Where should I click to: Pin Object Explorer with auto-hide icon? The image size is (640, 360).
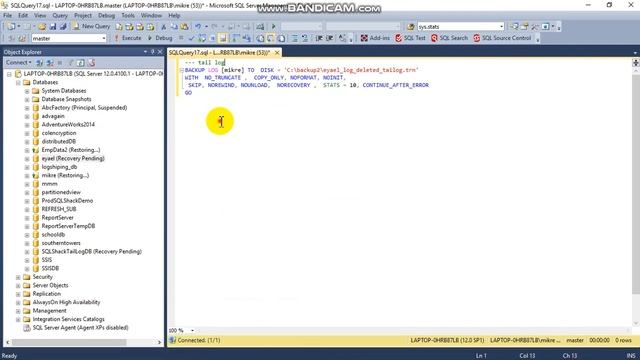pos(153,52)
